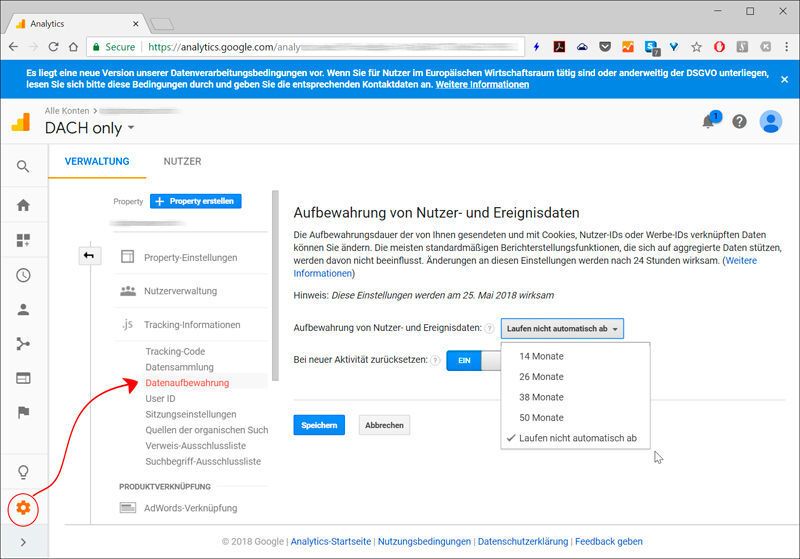Click 'Property erstellen' button
This screenshot has width=800, height=559.
click(195, 201)
